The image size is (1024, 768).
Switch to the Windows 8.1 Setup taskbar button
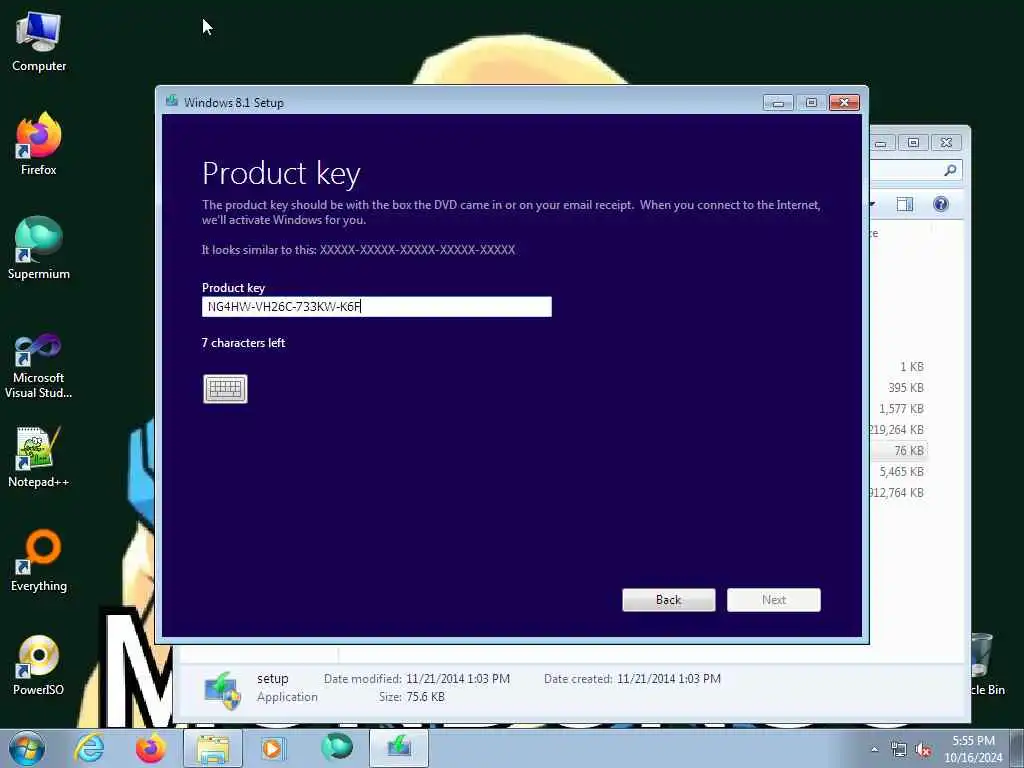[x=399, y=748]
